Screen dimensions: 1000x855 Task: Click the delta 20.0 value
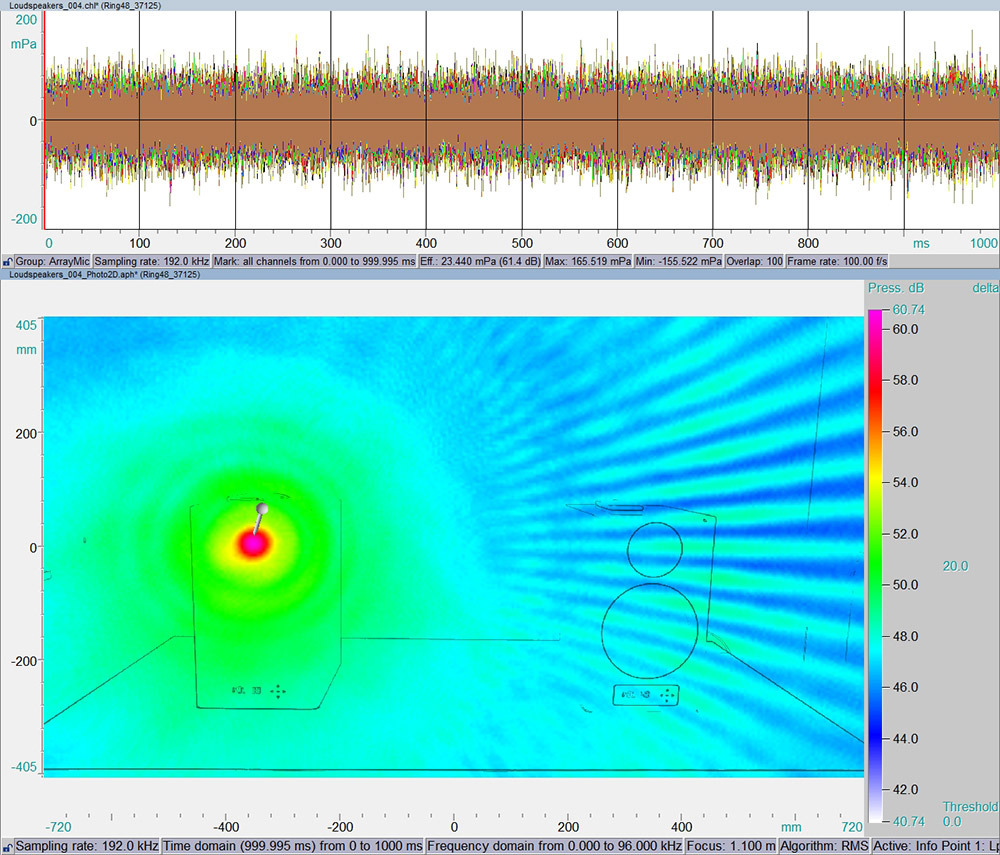coord(955,566)
